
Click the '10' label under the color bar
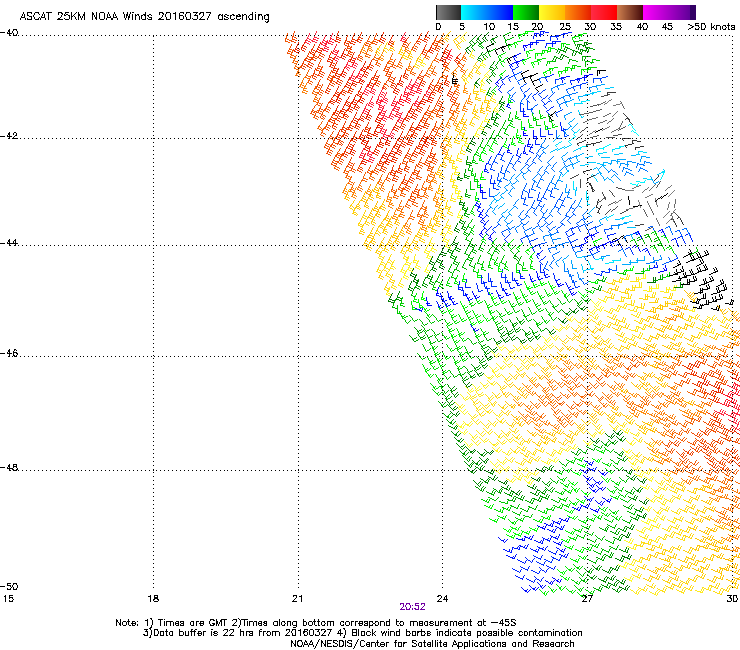[489, 27]
